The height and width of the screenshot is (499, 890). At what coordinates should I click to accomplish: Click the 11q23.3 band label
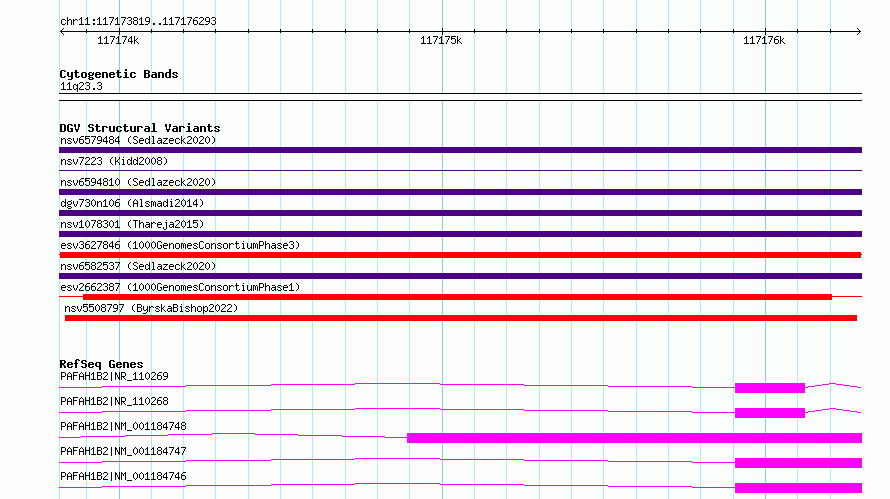pos(81,86)
